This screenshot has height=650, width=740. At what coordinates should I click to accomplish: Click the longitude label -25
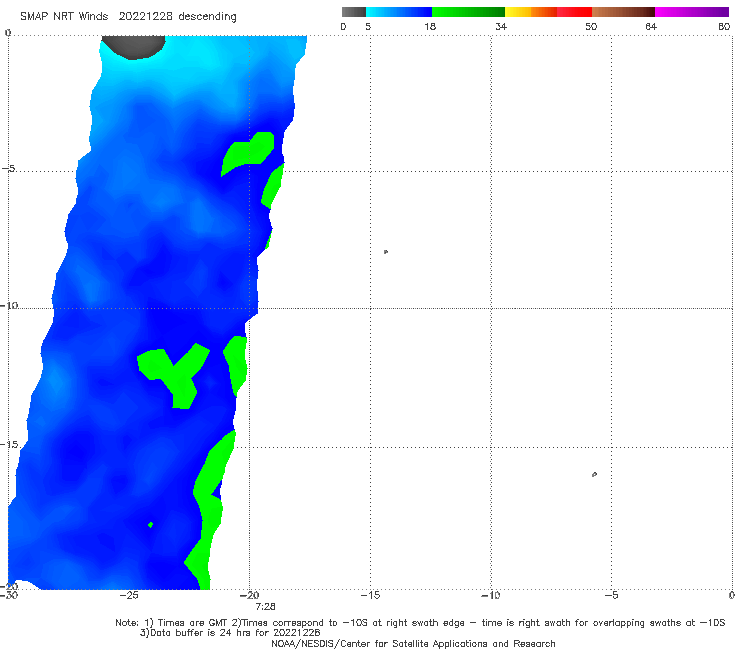129,595
